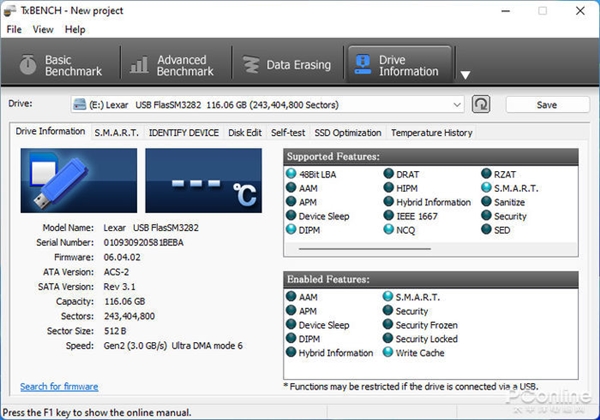The height and width of the screenshot is (420, 600).
Task: Click the refresh drive list icon
Action: pos(481,104)
